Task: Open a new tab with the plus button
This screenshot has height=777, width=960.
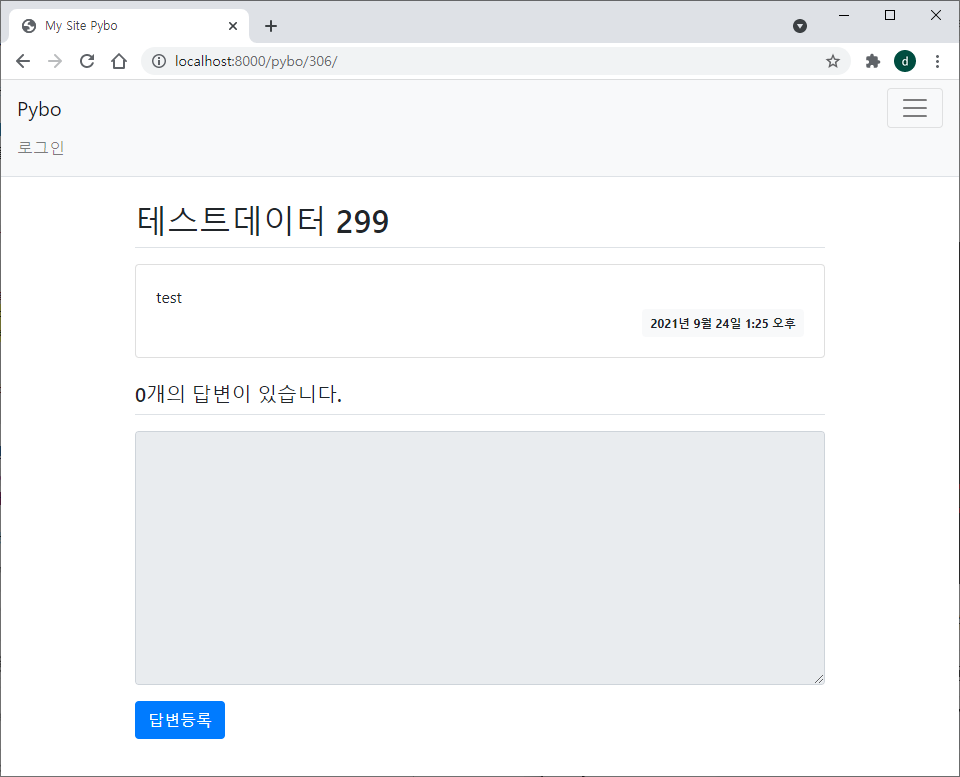Action: (x=271, y=26)
